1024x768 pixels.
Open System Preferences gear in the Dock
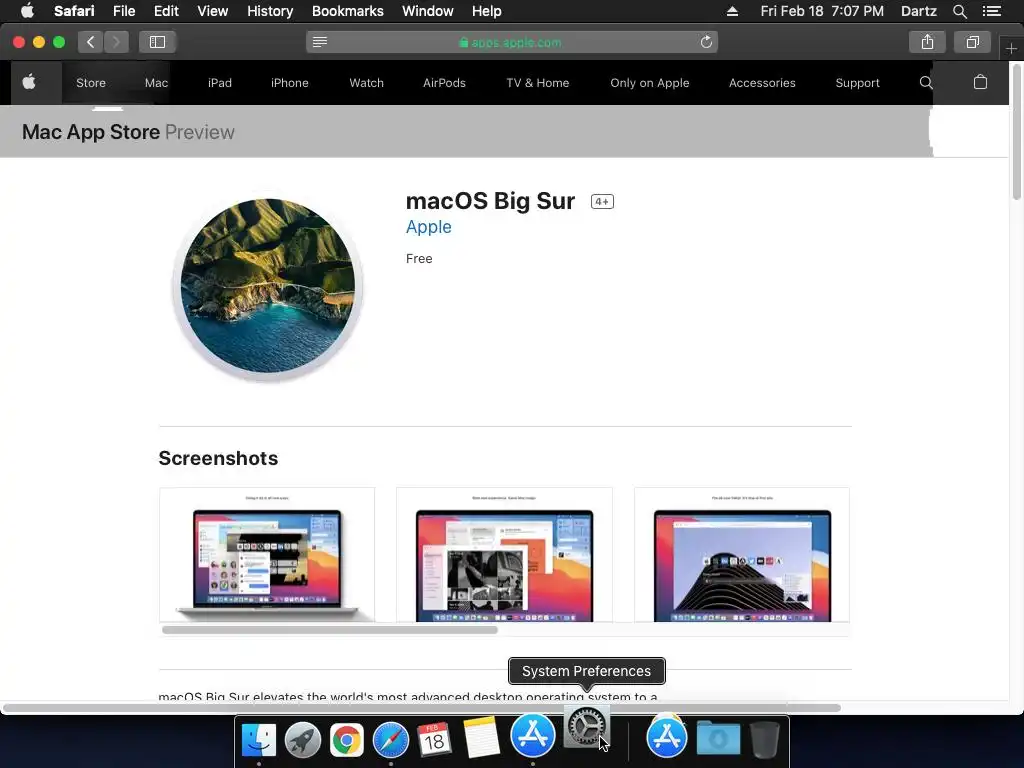tap(586, 726)
